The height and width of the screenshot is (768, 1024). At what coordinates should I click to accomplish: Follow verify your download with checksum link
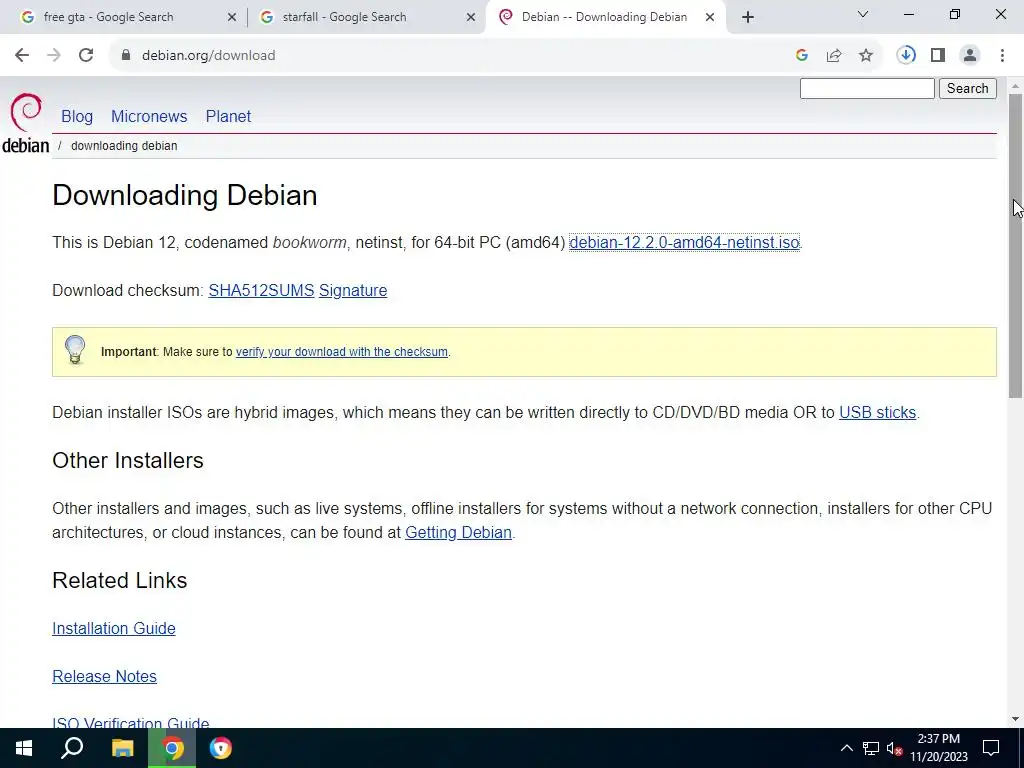point(342,352)
